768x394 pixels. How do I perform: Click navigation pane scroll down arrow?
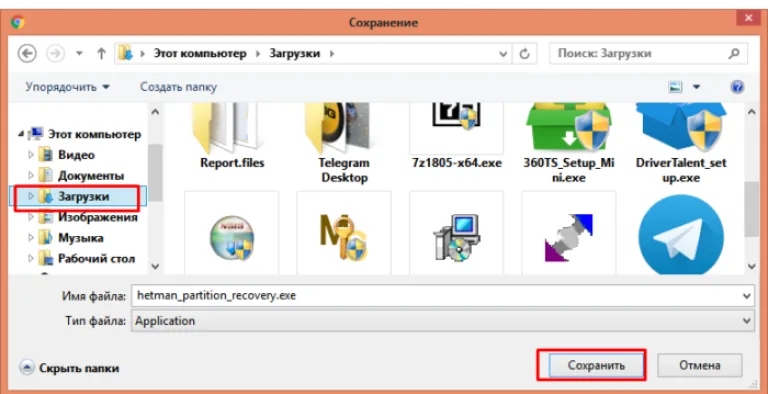pyautogui.click(x=155, y=267)
